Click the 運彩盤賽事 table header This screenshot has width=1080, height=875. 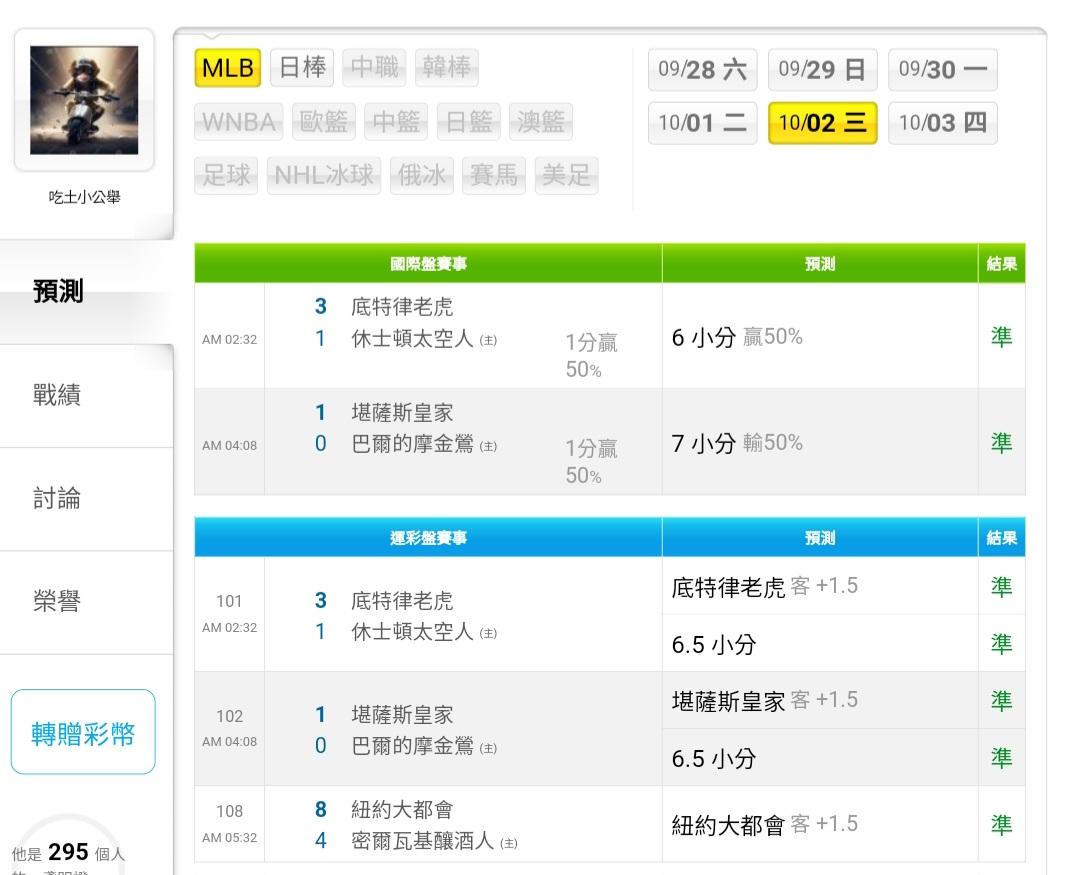point(428,538)
